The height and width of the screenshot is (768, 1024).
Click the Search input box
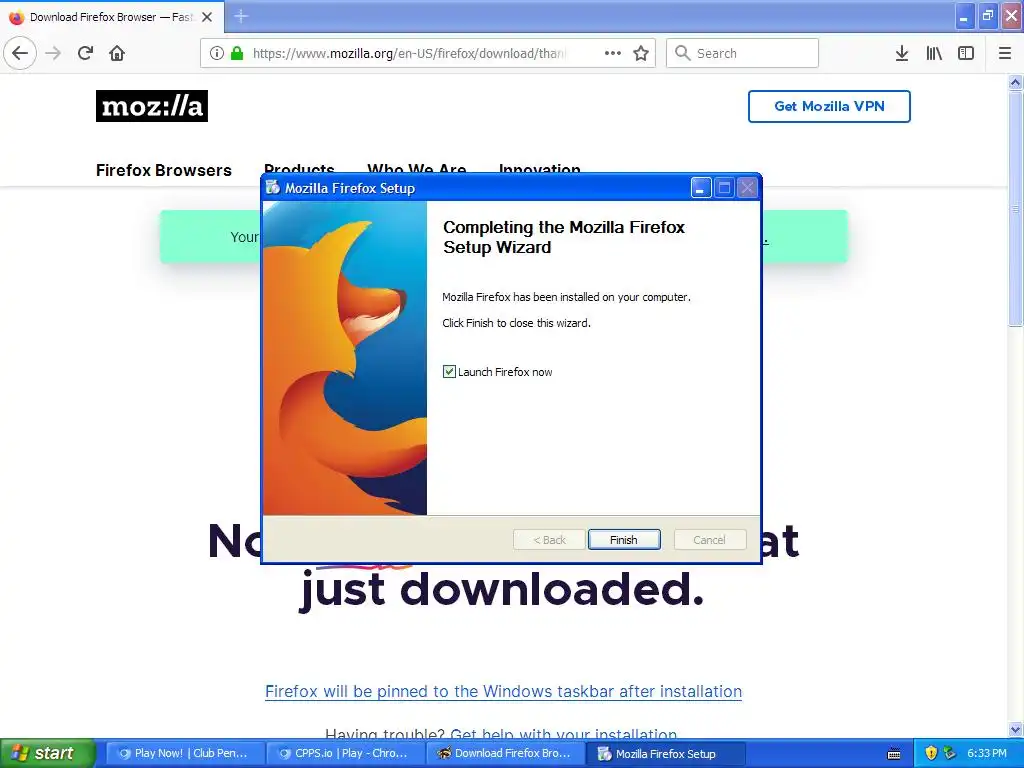742,53
